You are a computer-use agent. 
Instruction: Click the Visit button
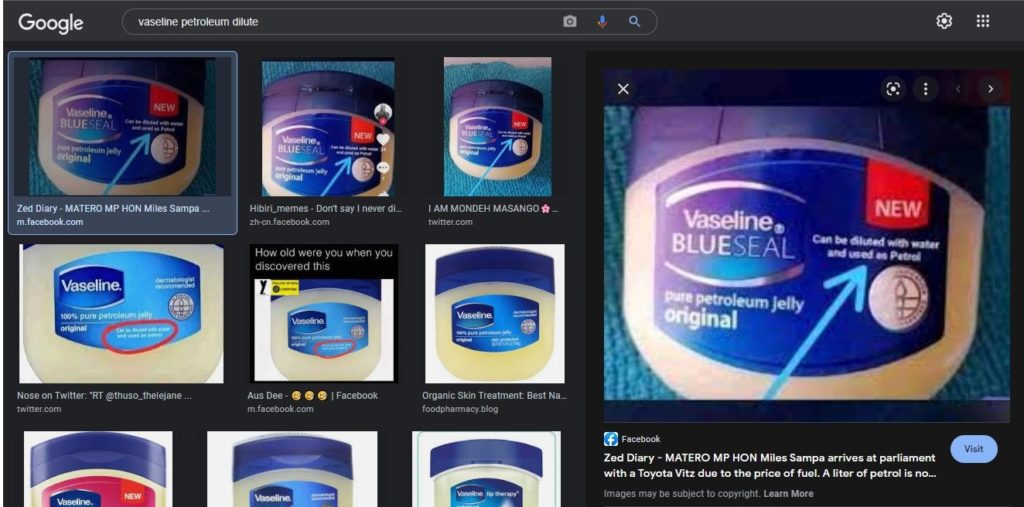(x=974, y=449)
